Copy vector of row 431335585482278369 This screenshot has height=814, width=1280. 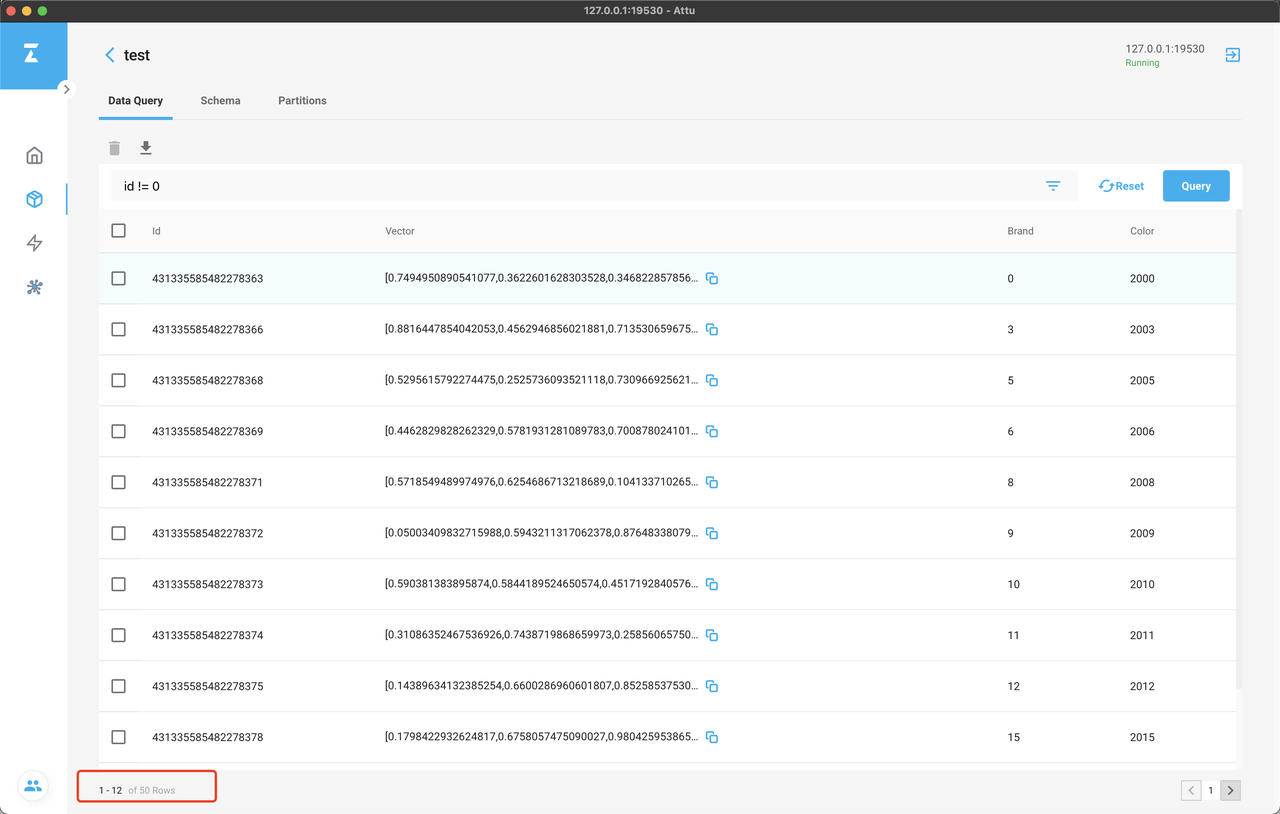tap(712, 431)
